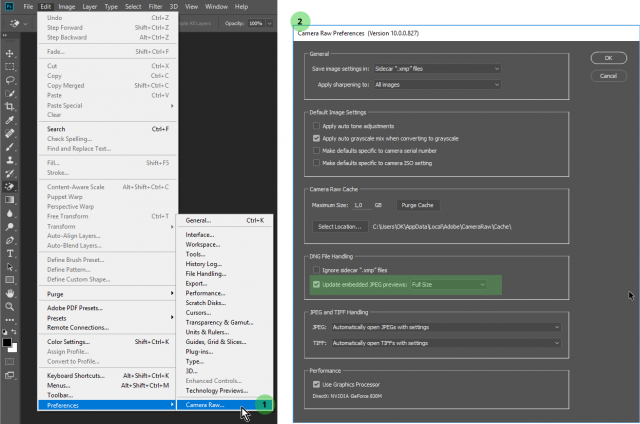Select the Dodge tool

10,227
